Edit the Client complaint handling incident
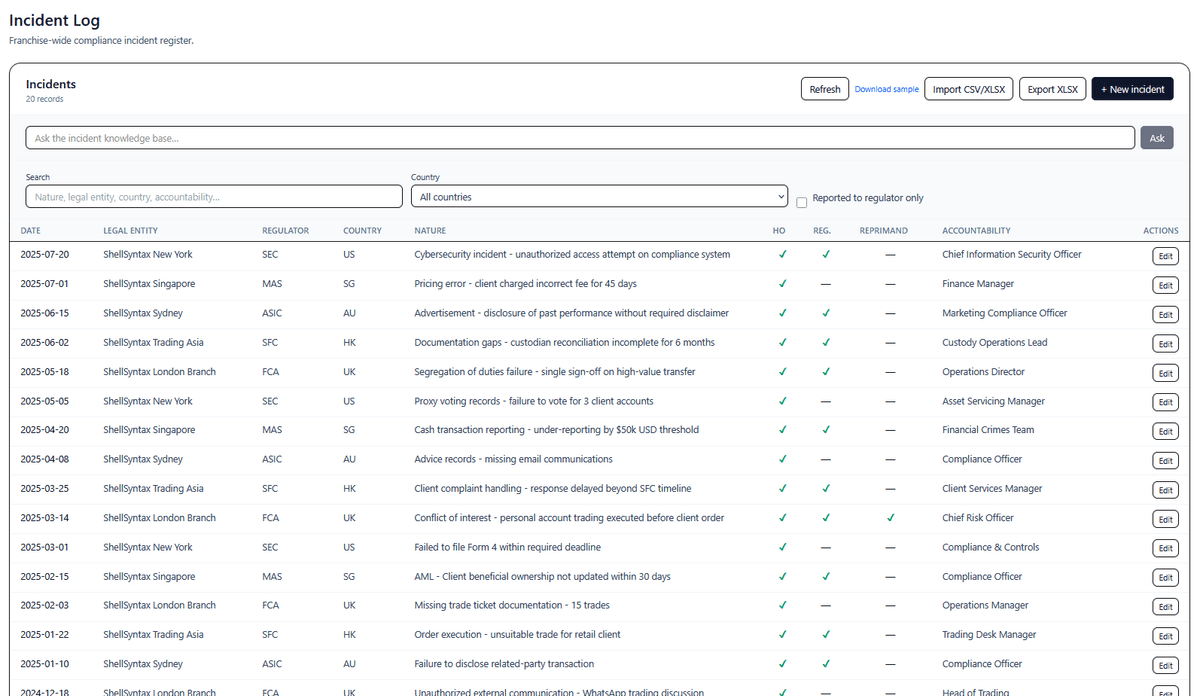The width and height of the screenshot is (1200, 696). (x=1165, y=490)
